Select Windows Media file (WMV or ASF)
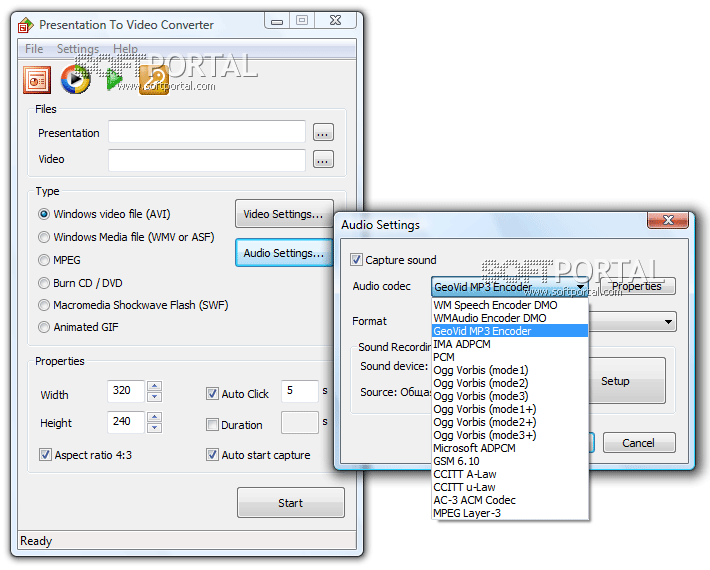Screen dimensions: 710x570 126,237
